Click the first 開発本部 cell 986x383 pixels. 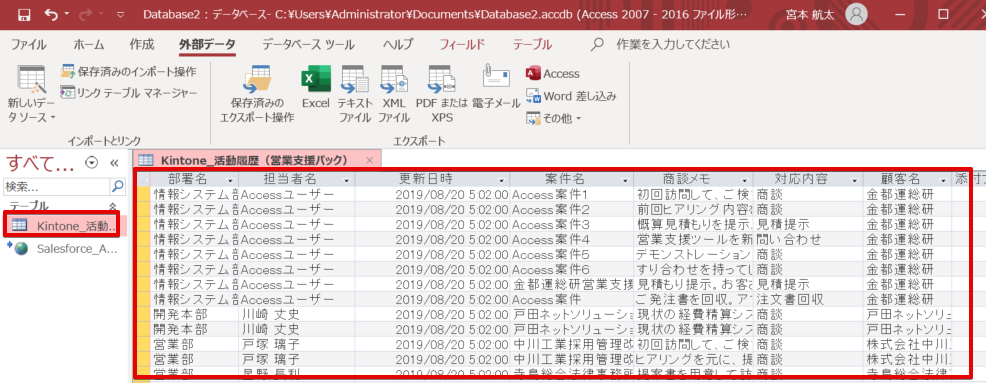pos(194,314)
